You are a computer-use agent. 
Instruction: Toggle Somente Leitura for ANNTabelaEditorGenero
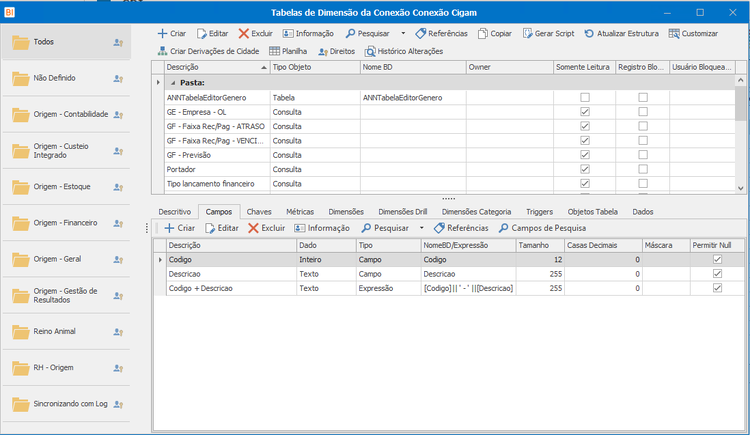point(585,98)
